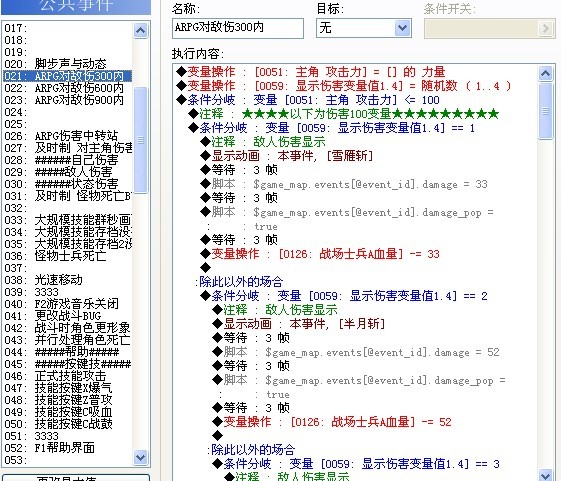Open the 目标 trigger dropdown arrow
This screenshot has width=561, height=481.
[403, 28]
